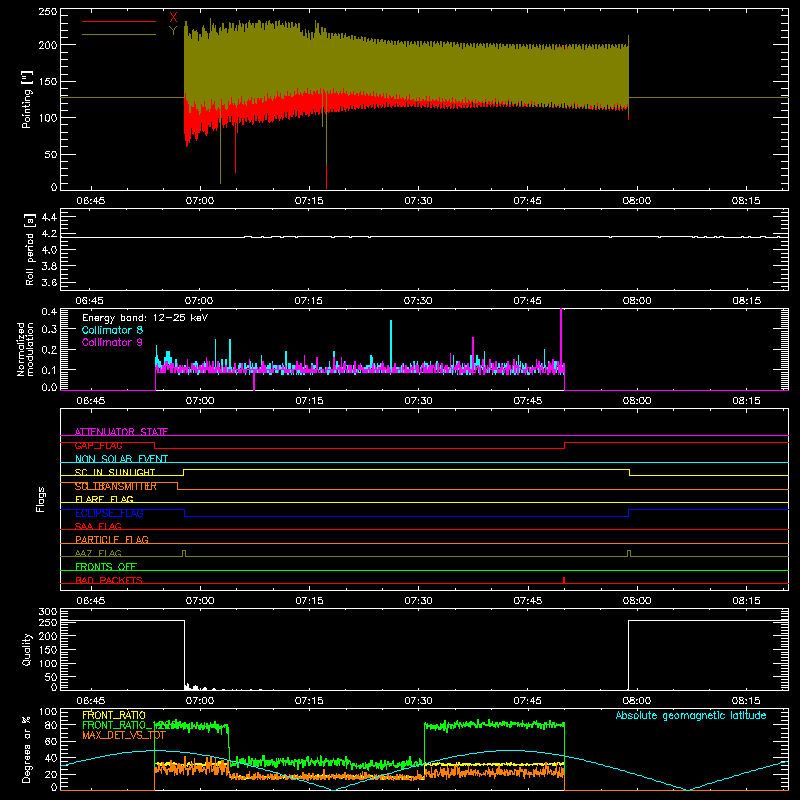Click the Pointing axis title
Screen dimensions: 800x800
click(x=27, y=99)
